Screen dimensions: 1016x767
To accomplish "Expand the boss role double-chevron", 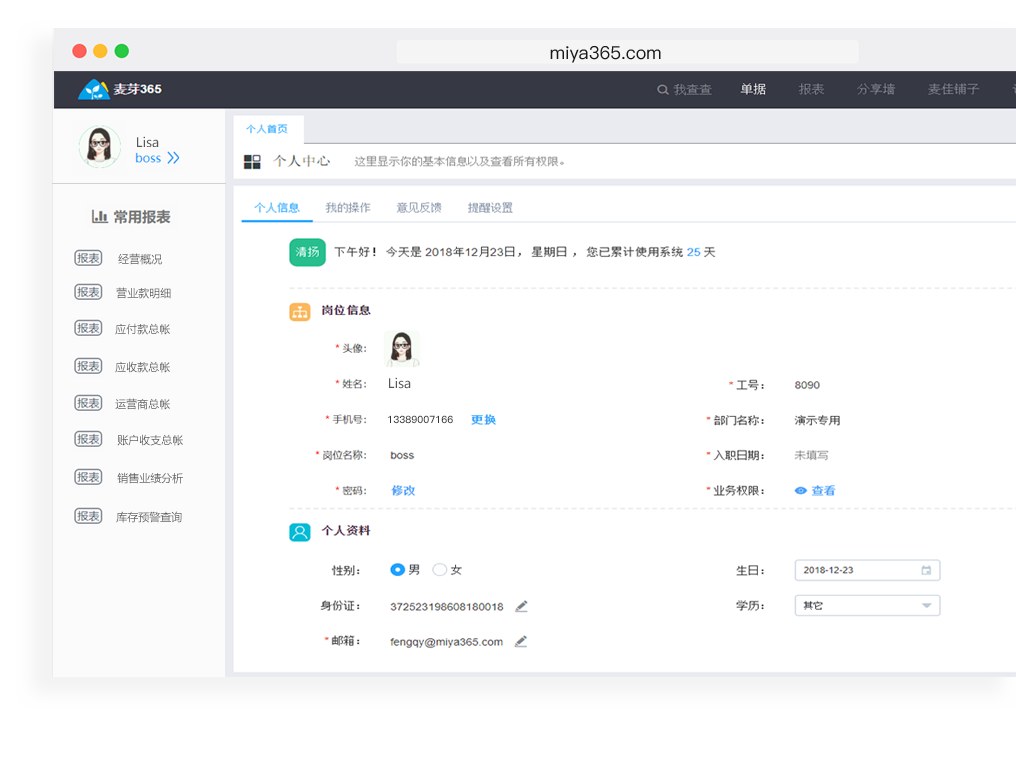I will [x=173, y=158].
